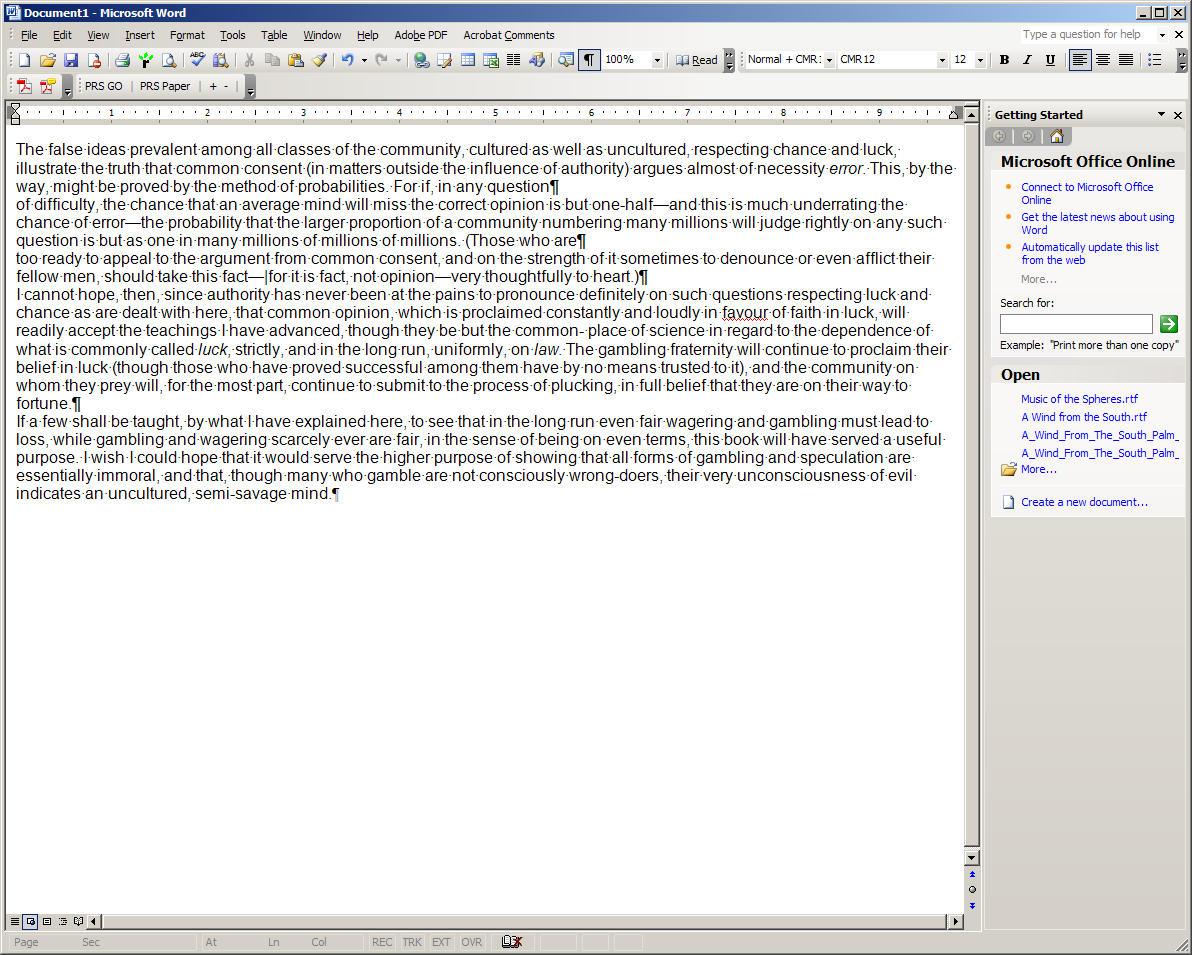Screen dimensions: 1192x955
Task: Open the Style dropdown showing Normal + CMR
Action: click(x=829, y=60)
